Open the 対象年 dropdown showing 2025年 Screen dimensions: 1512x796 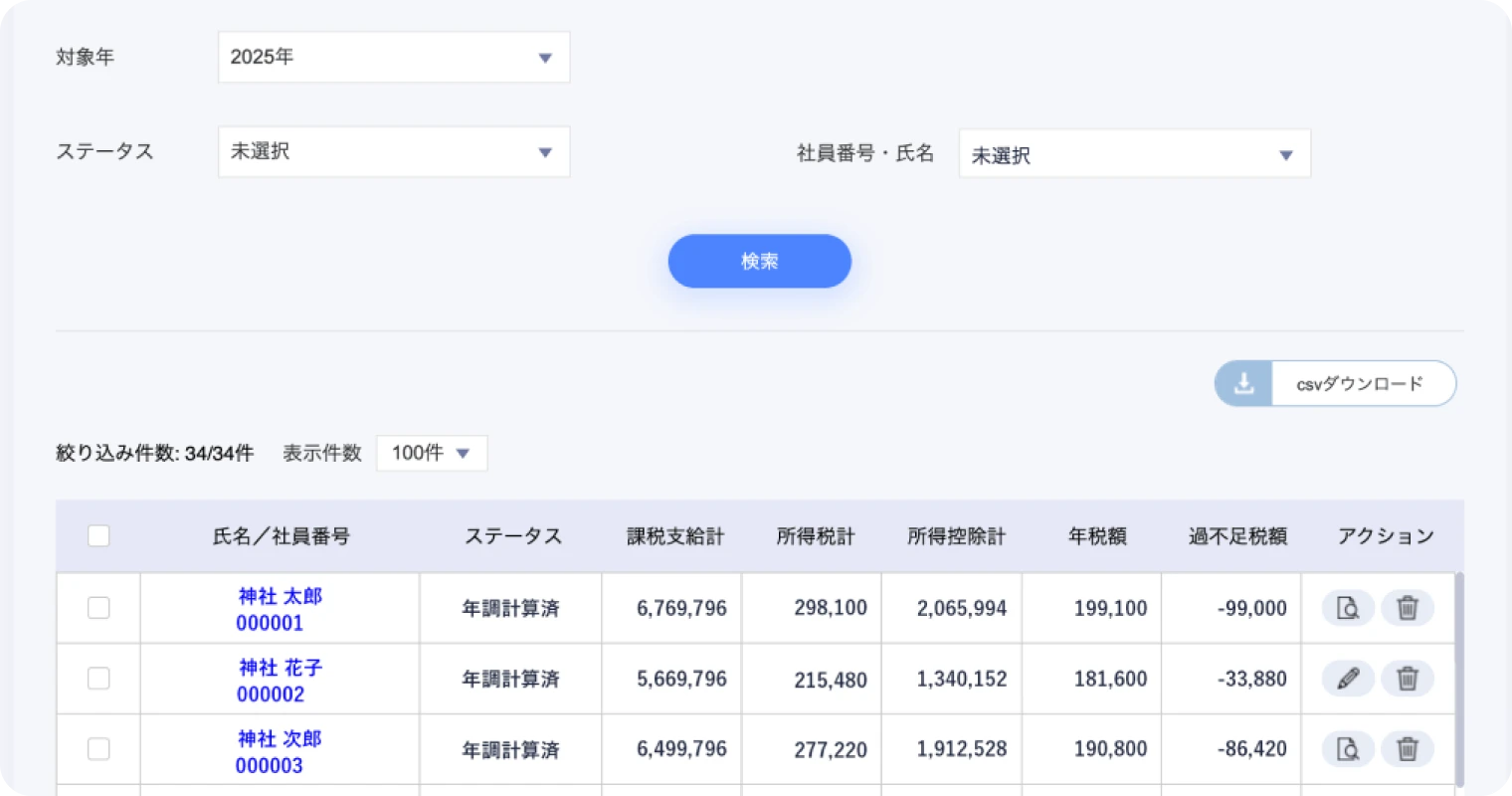[x=394, y=58]
